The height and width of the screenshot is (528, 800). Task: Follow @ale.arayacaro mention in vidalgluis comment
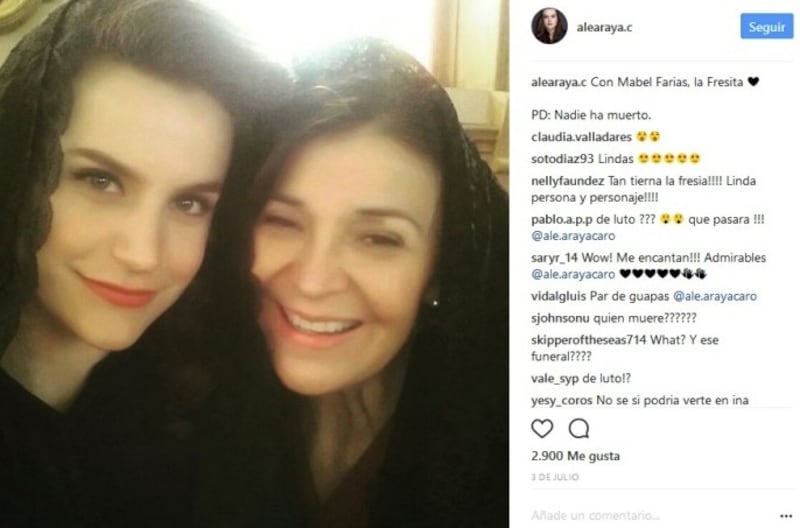(715, 296)
